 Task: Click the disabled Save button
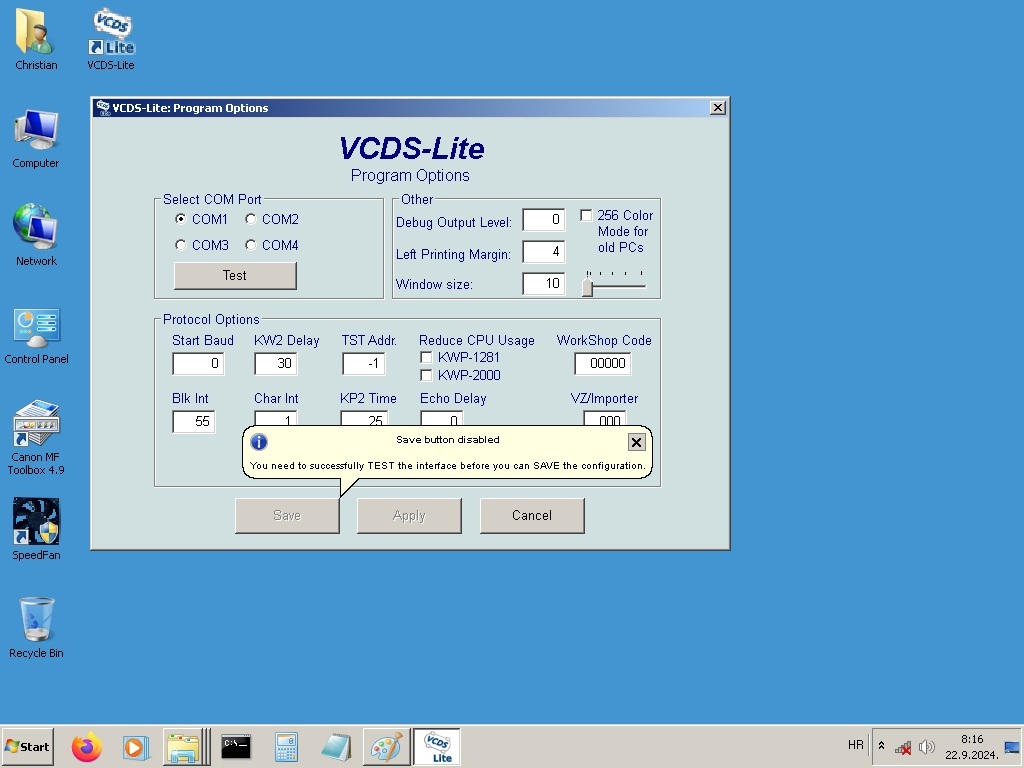point(287,516)
